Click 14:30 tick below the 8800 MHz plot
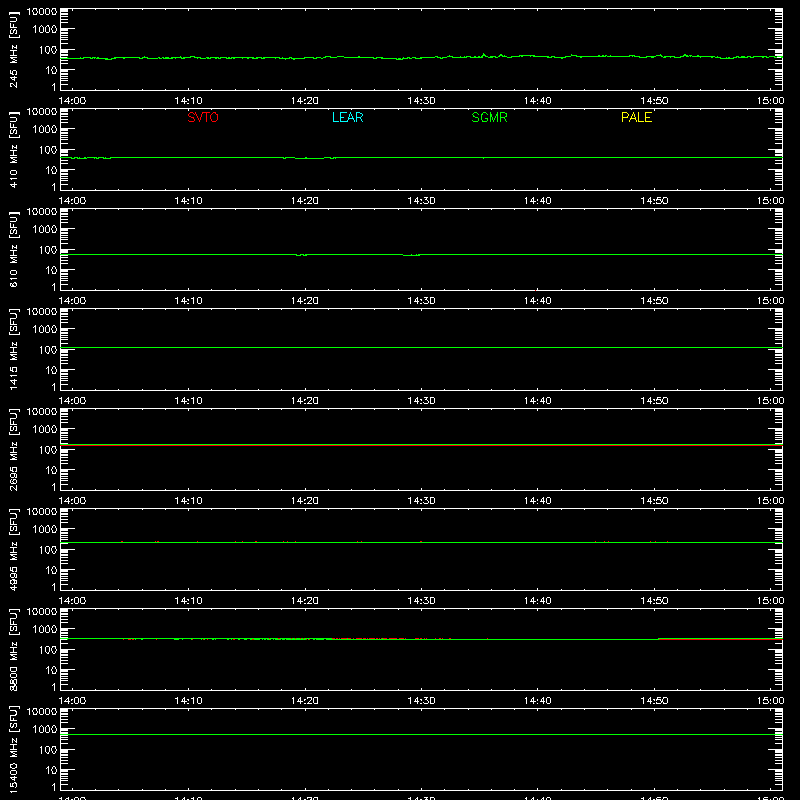Viewport: 800px width, 800px height. pyautogui.click(x=421, y=701)
